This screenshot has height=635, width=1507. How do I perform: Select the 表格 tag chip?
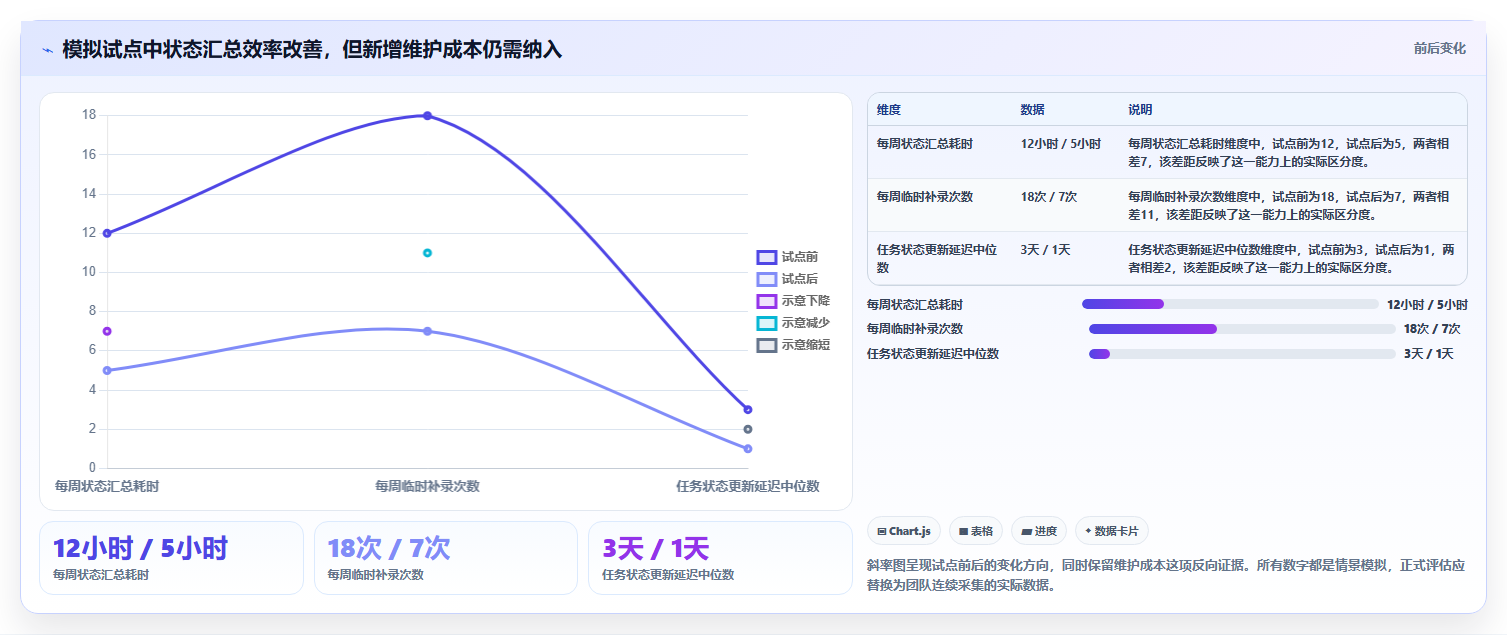pos(976,531)
